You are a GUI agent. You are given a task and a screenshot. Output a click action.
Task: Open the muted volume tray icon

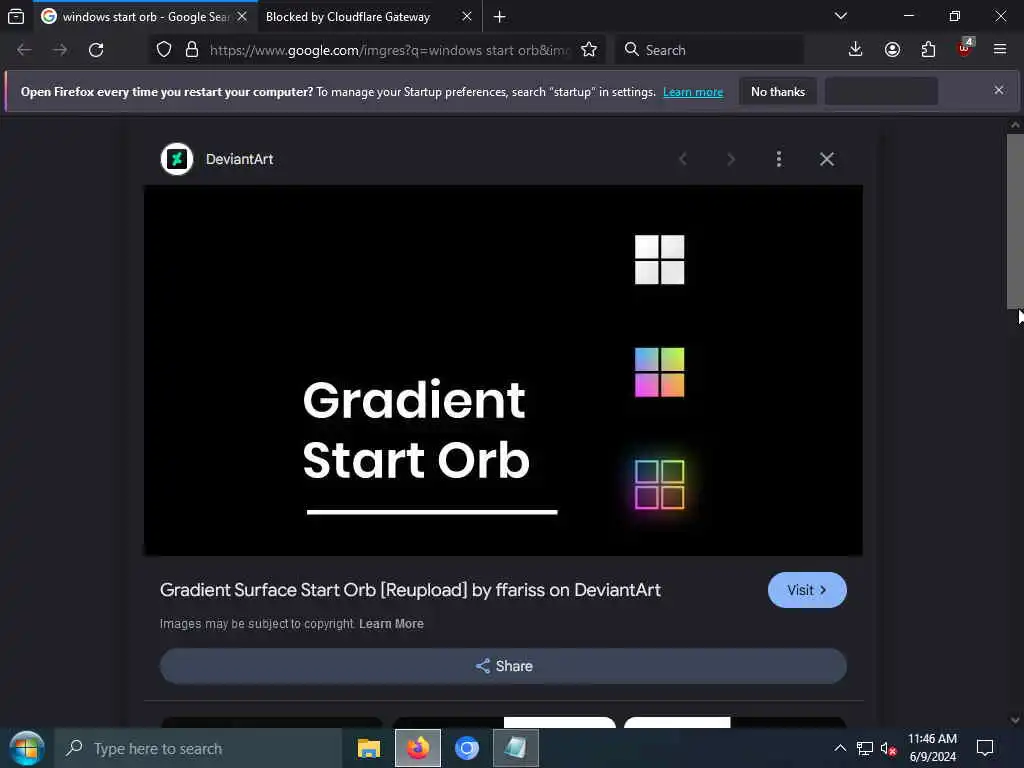tap(888, 748)
